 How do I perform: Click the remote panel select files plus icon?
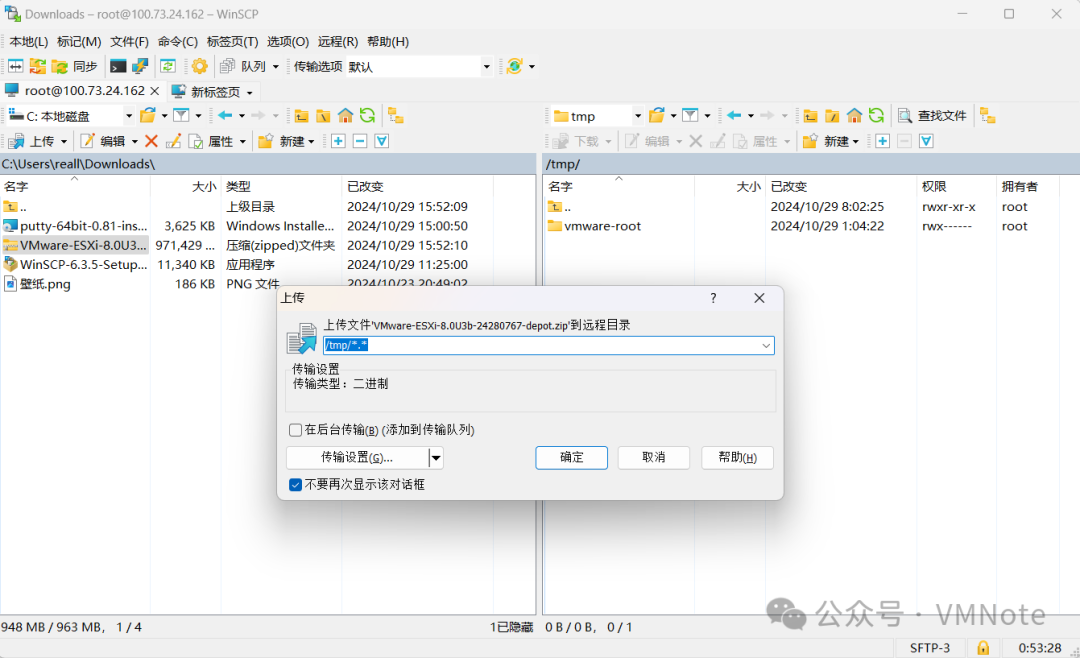tap(882, 141)
